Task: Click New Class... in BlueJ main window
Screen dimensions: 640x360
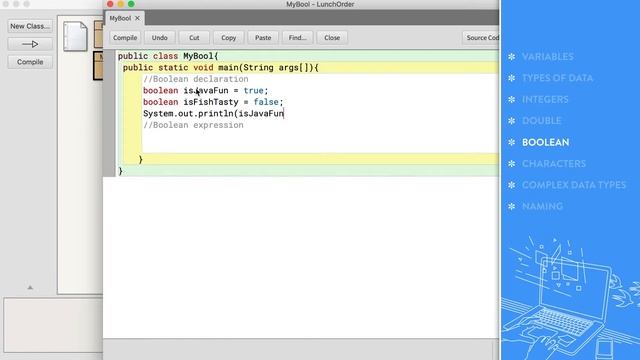Action: pyautogui.click(x=30, y=26)
